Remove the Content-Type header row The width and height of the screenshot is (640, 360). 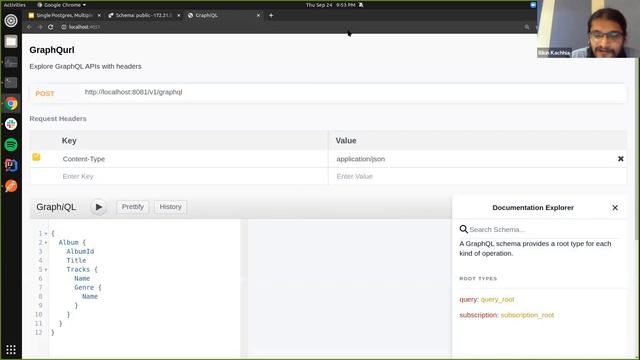pos(620,159)
